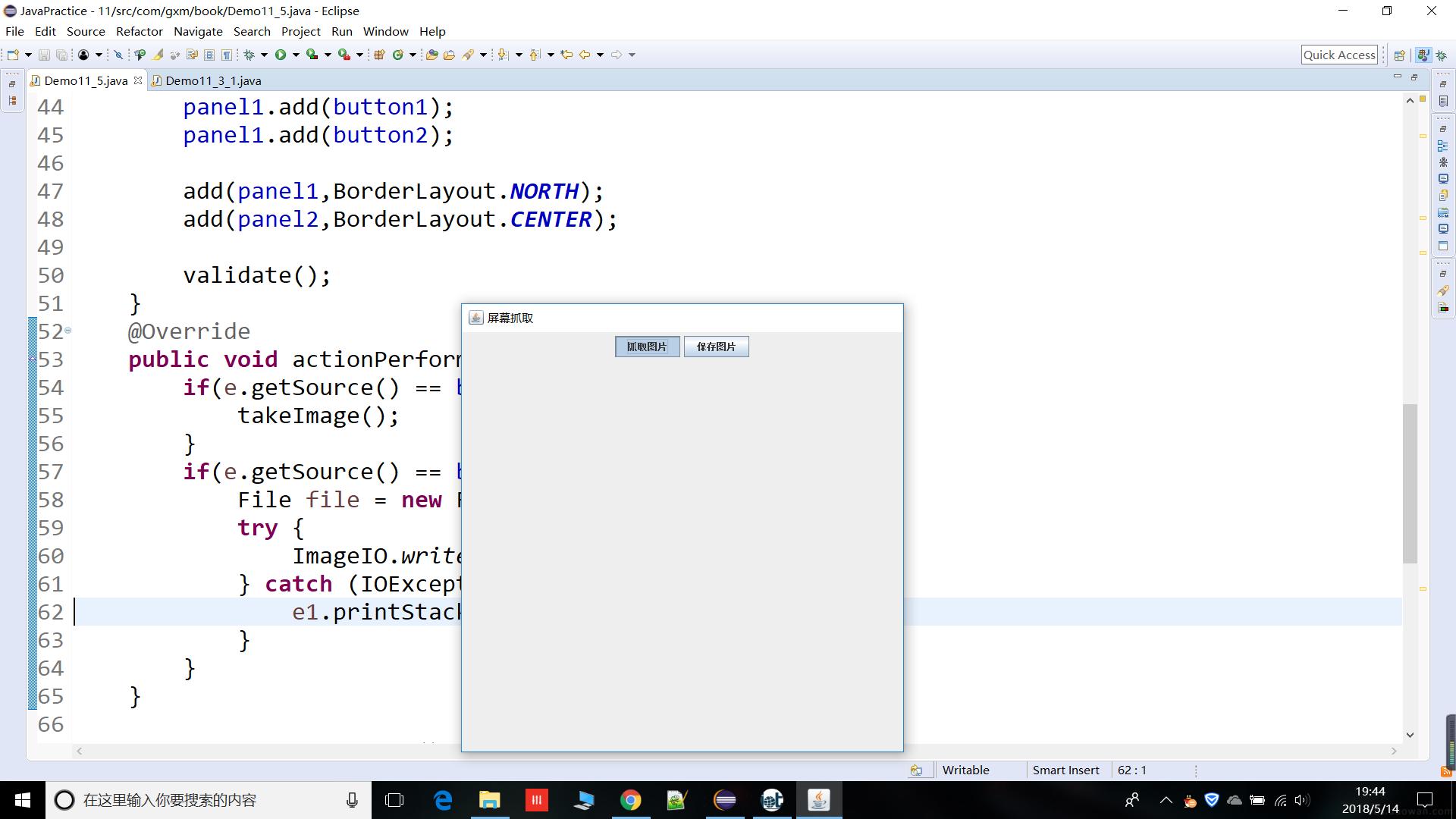
Task: Open dropdown beside the New icon
Action: [x=28, y=55]
